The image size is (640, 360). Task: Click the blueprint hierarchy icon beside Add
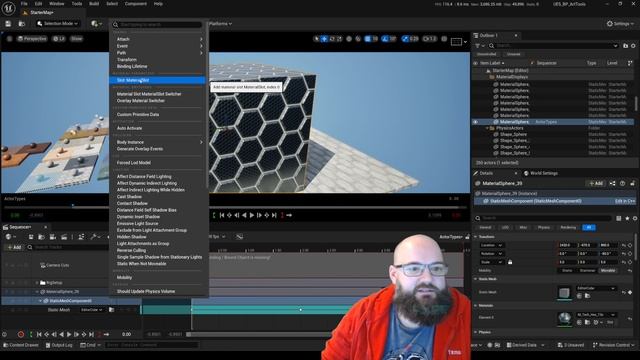coord(612,184)
